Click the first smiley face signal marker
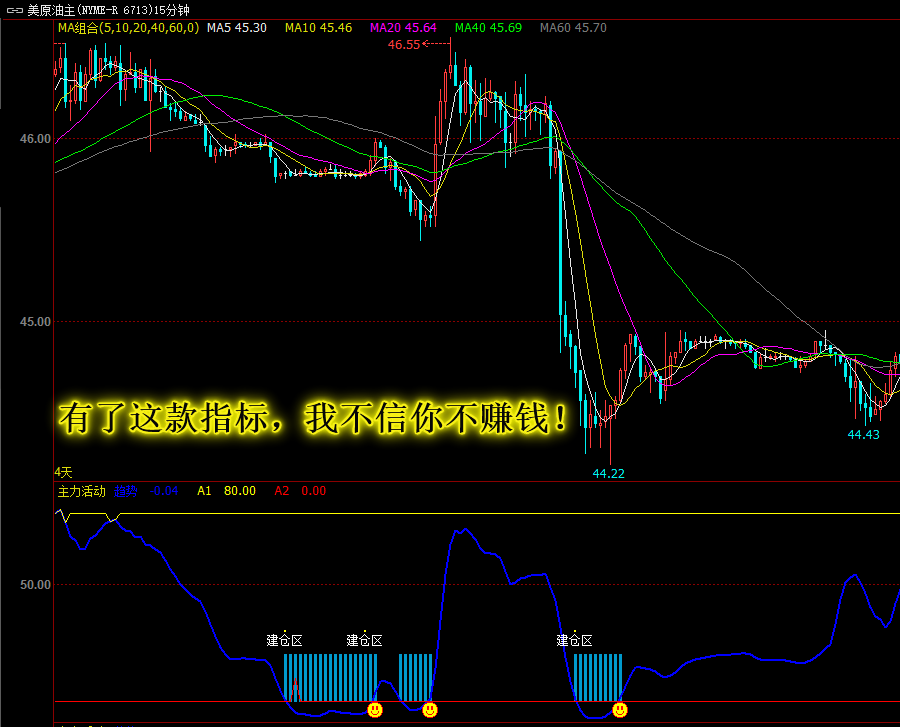Viewport: 900px width, 727px height. (375, 710)
